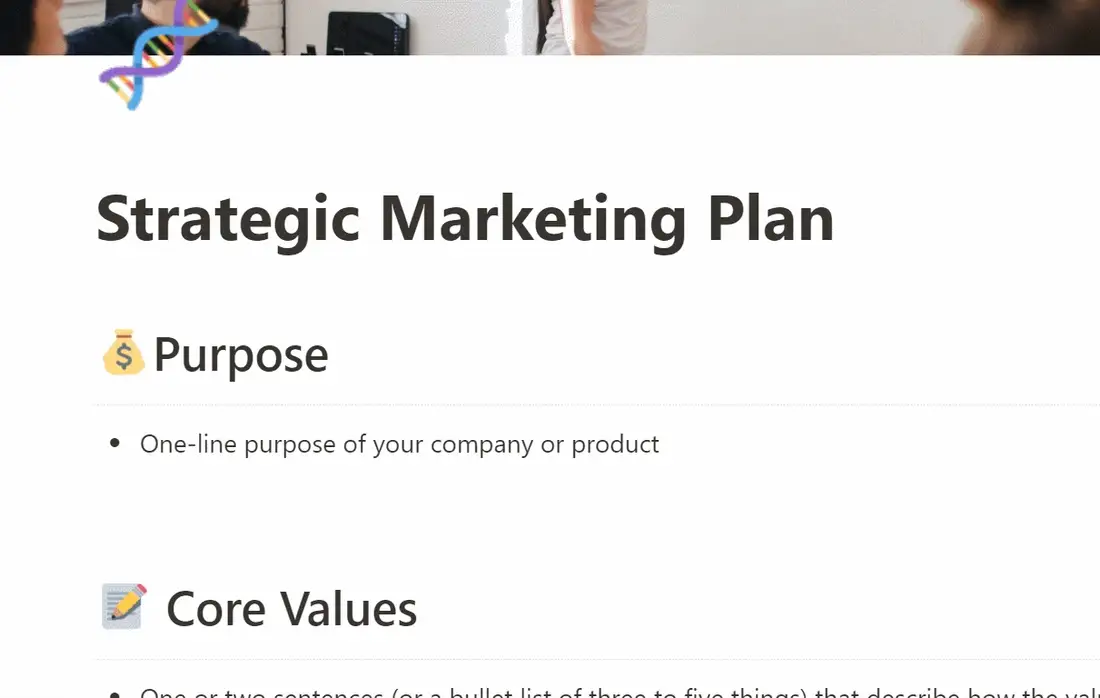
Task: Click the 'One-line purpose of your company' bullet text
Action: (399, 444)
